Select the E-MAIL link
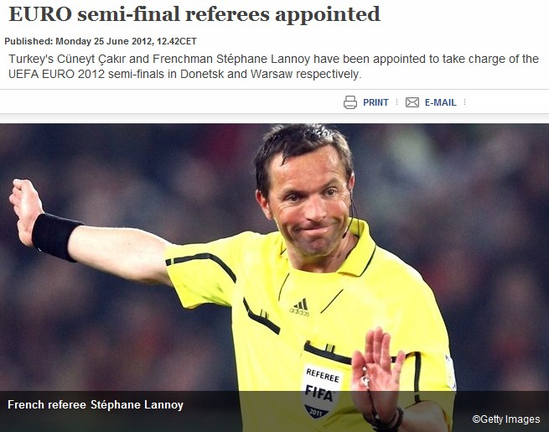Viewport: 549px width, 432px height. point(440,103)
